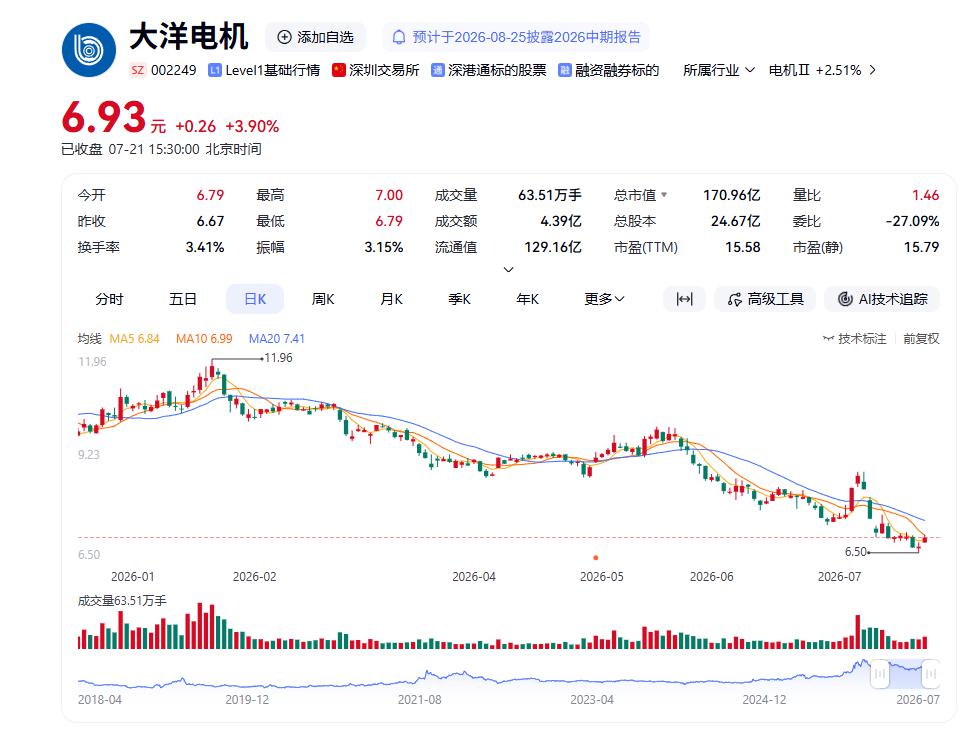Click the highlighted range selection window
Image resolution: width=969 pixels, height=735 pixels.
[x=905, y=674]
